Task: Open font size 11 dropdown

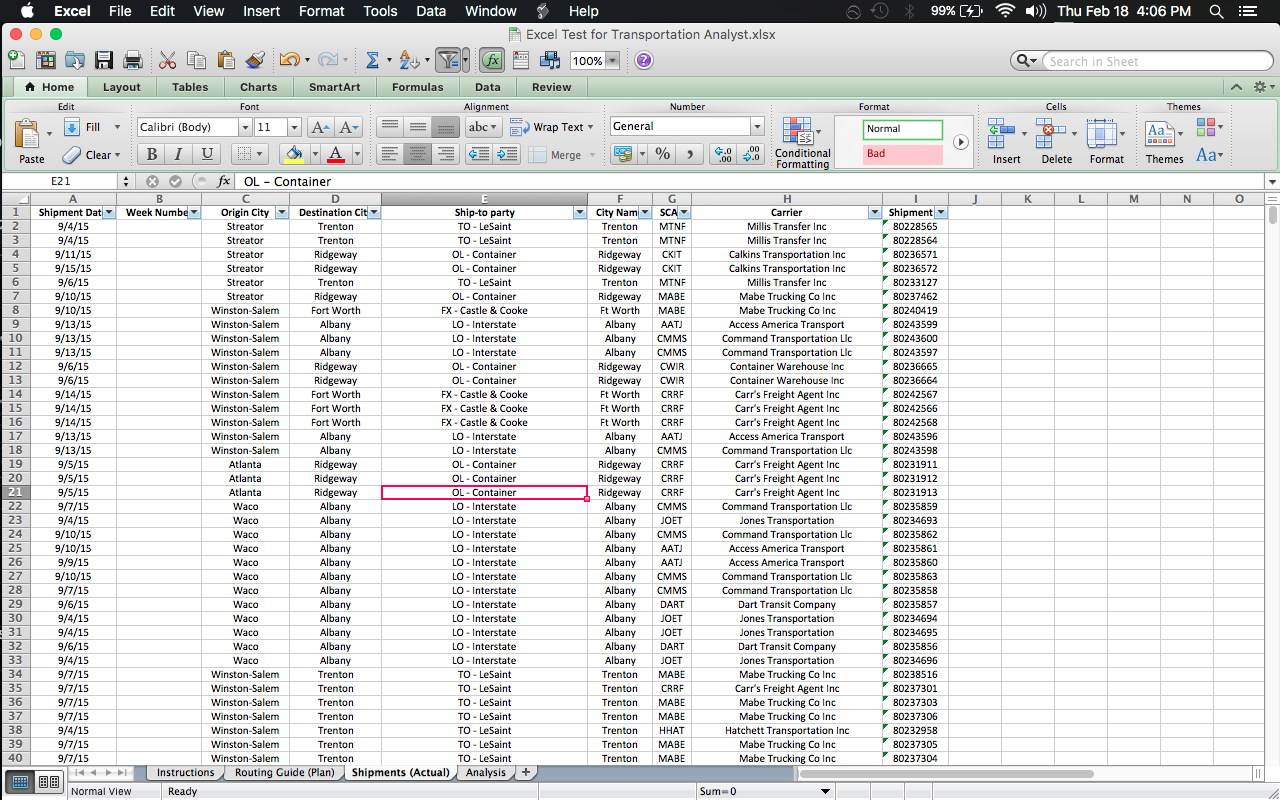Action: 294,127
